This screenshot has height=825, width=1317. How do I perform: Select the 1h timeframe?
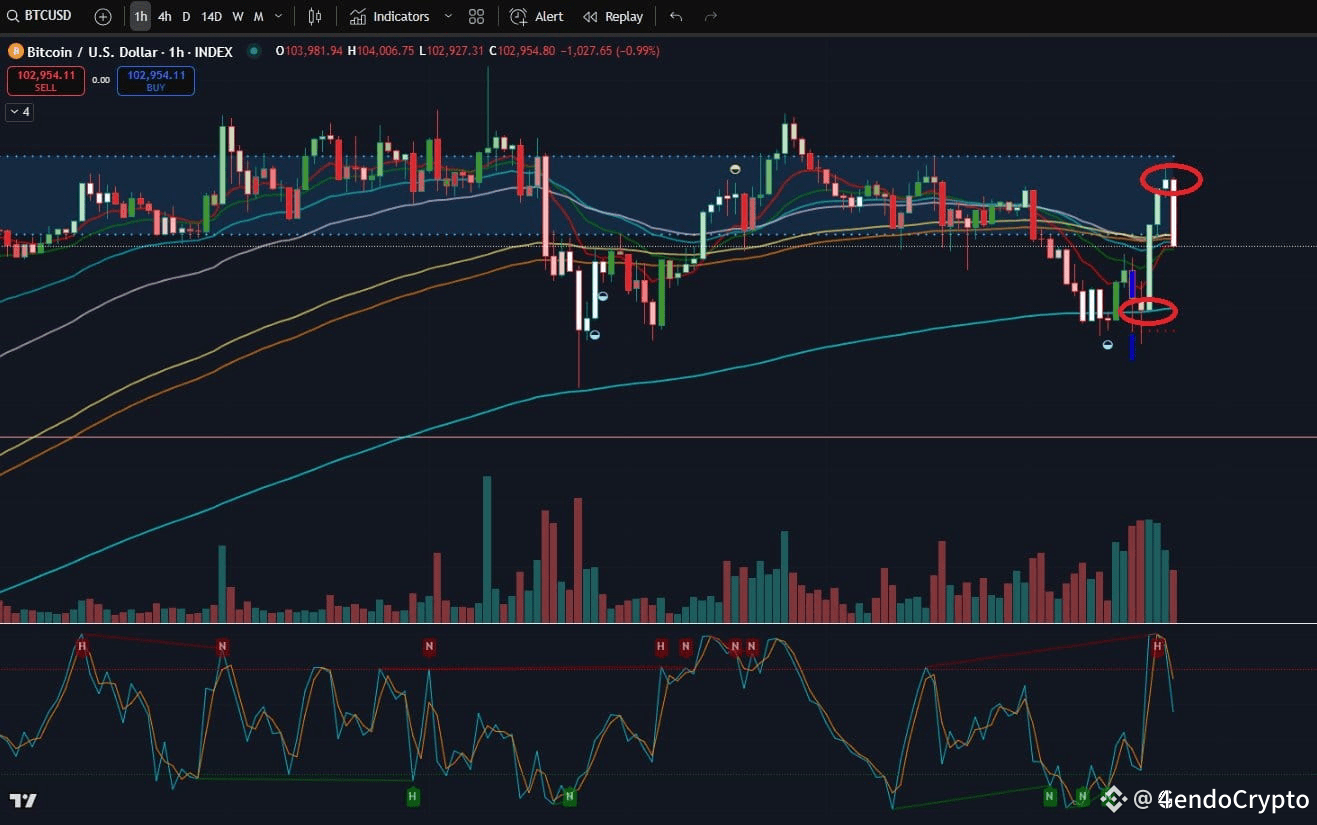pyautogui.click(x=140, y=17)
